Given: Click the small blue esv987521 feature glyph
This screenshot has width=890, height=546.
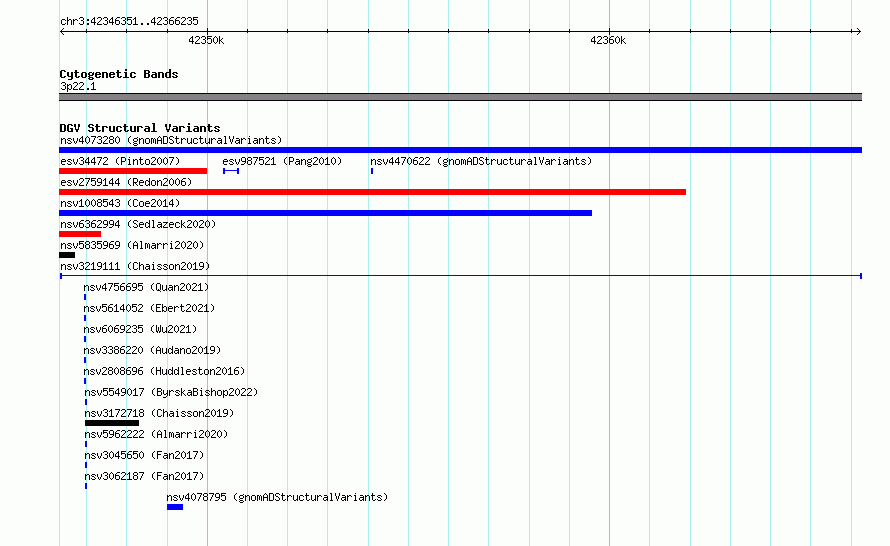Looking at the screenshot, I should click(231, 171).
